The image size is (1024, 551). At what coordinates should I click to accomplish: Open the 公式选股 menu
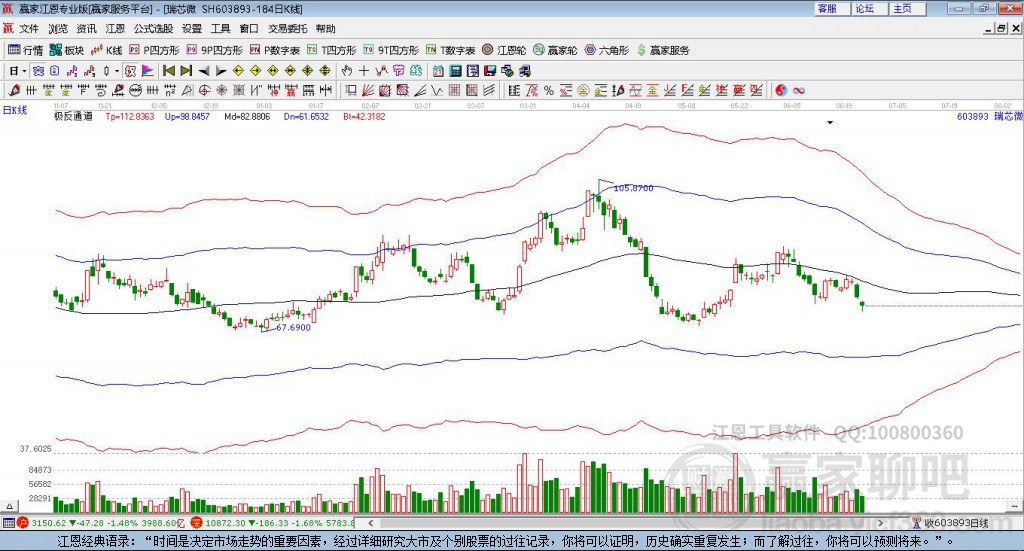pyautogui.click(x=153, y=29)
